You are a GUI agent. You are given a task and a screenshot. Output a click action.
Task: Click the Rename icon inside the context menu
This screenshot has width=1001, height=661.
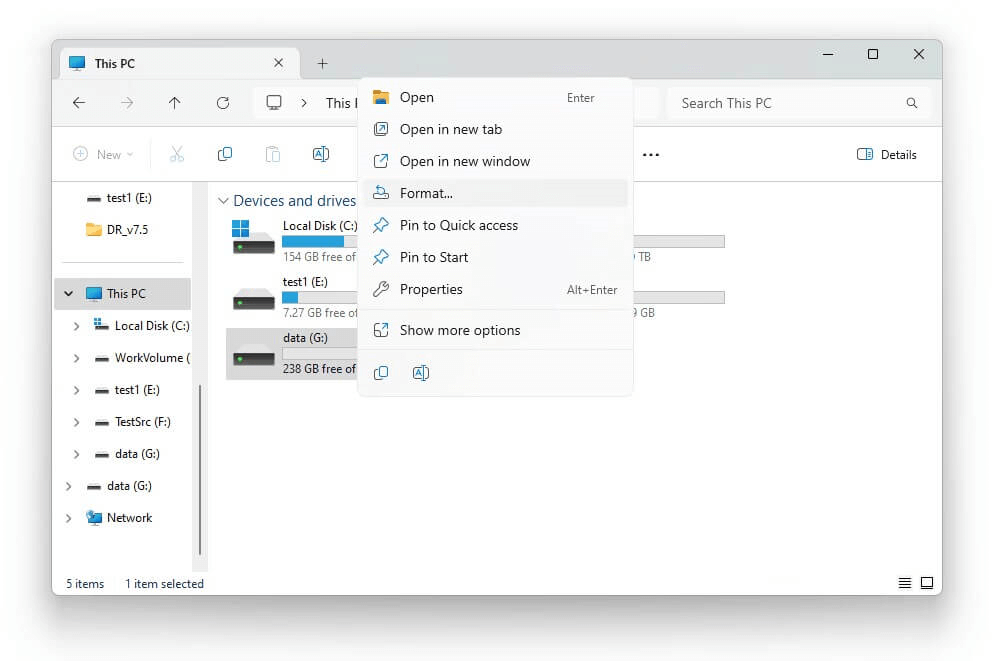point(420,372)
